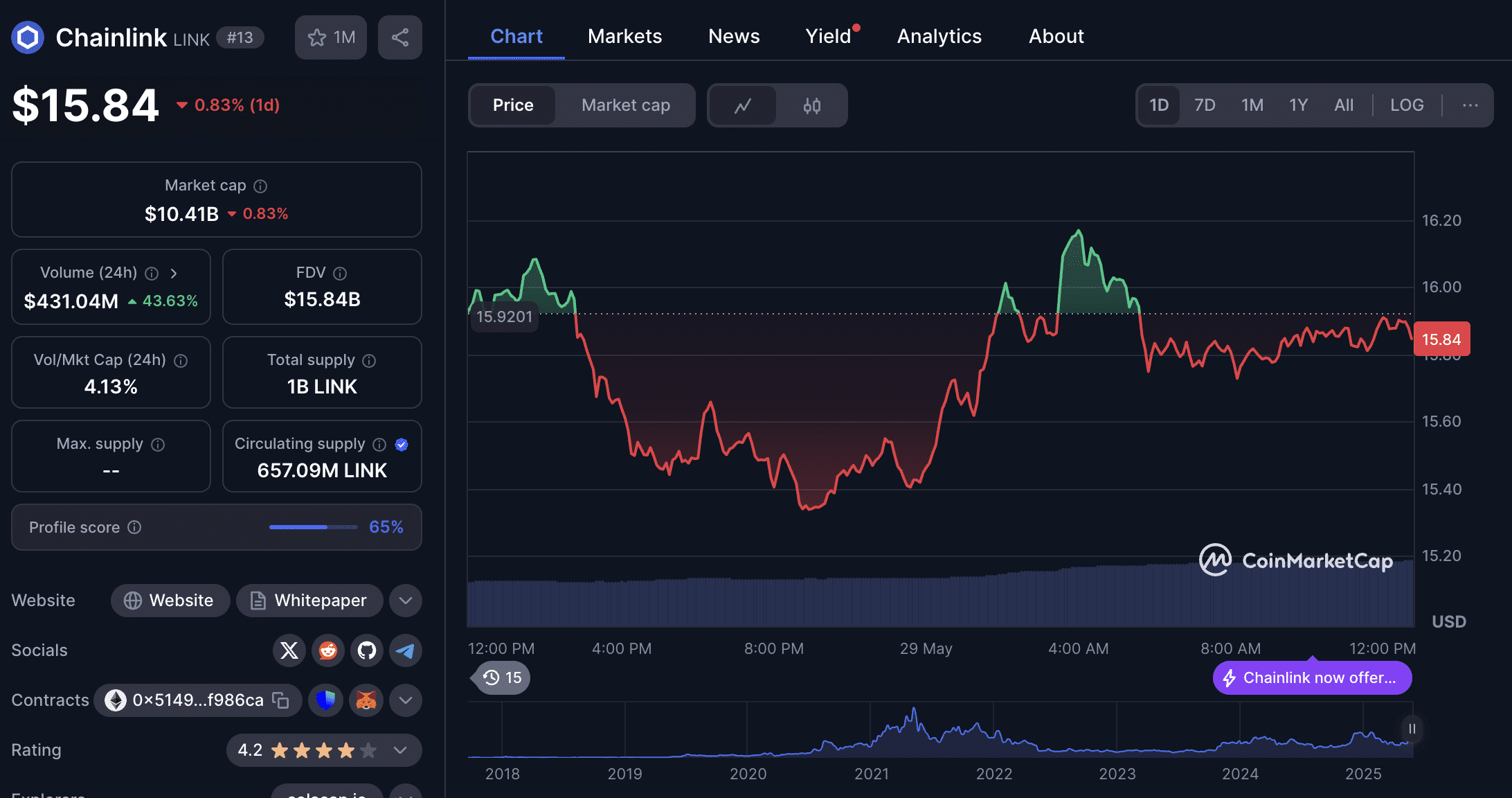
Task: Open the GitHub social link
Action: [x=367, y=650]
